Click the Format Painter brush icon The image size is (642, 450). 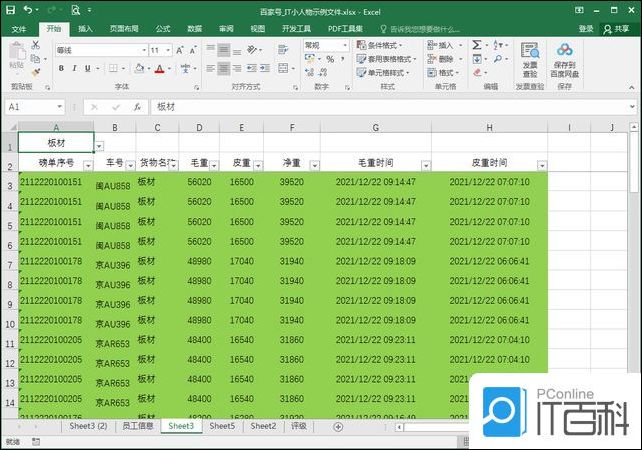(x=36, y=72)
